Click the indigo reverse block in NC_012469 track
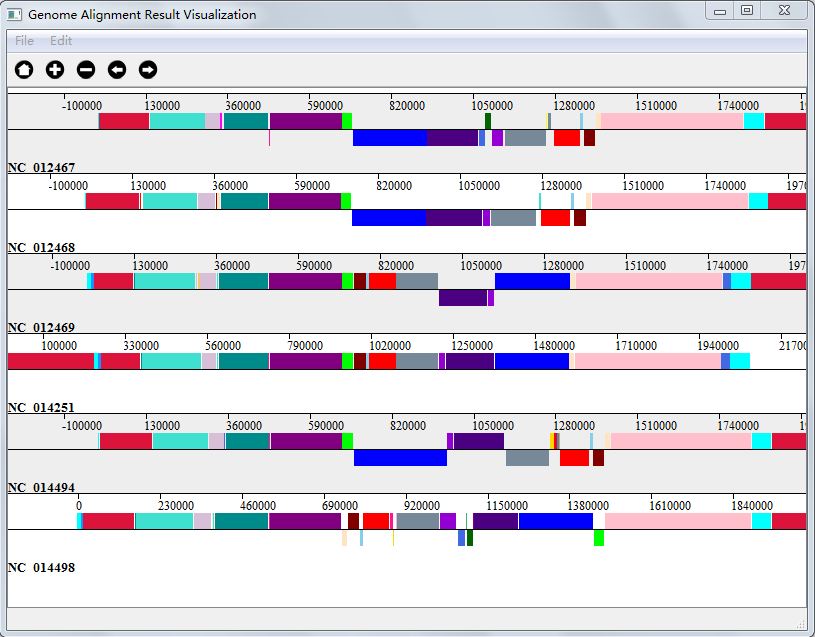 coord(463,298)
